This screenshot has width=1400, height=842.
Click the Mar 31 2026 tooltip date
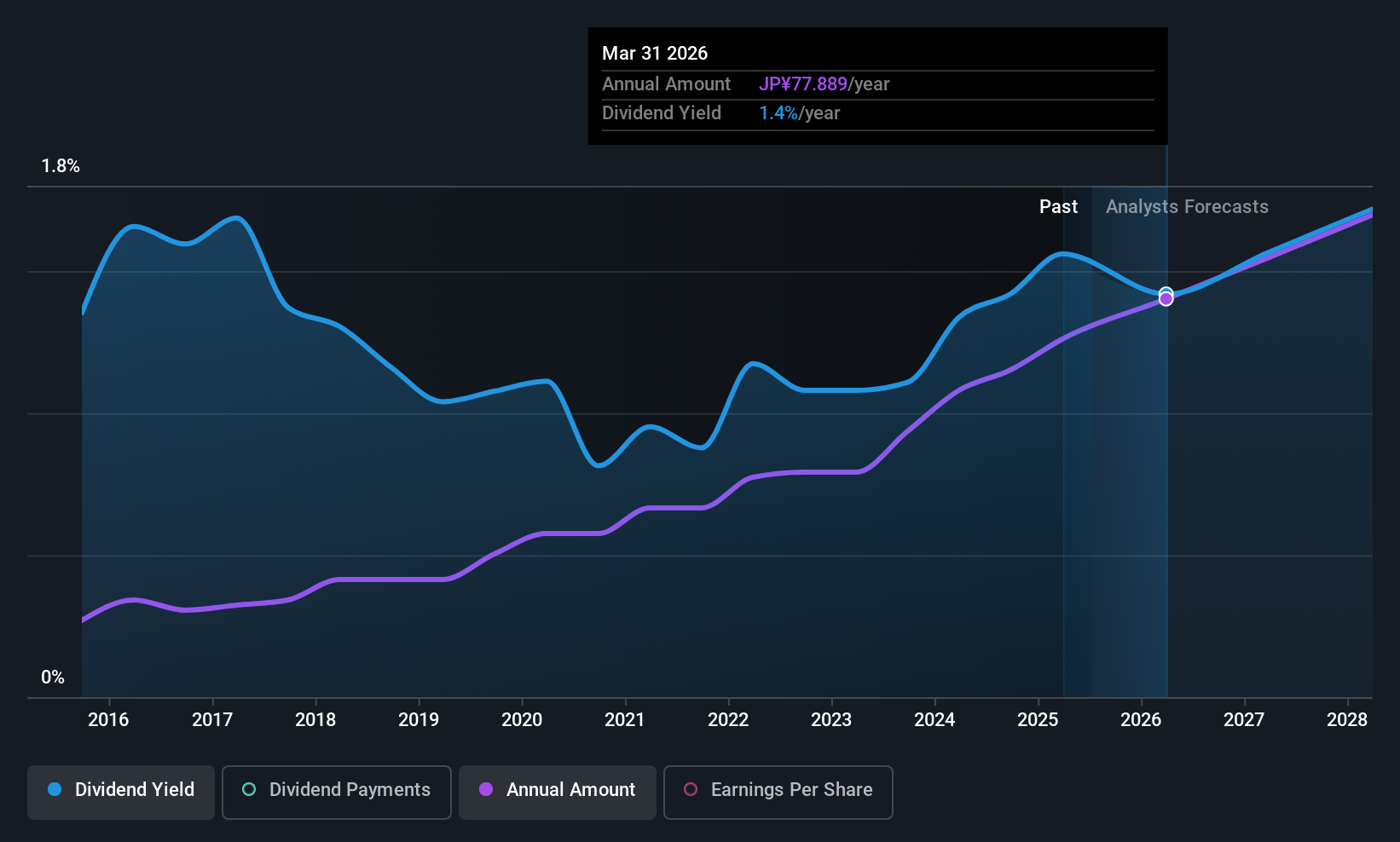pos(655,53)
